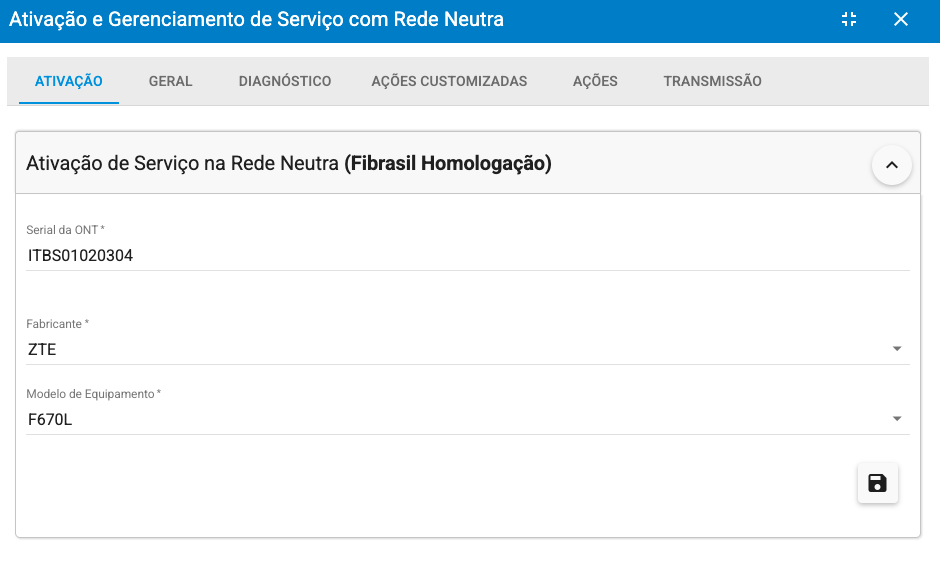Open the Geral tab
Image resolution: width=940 pixels, height=561 pixels.
click(170, 81)
